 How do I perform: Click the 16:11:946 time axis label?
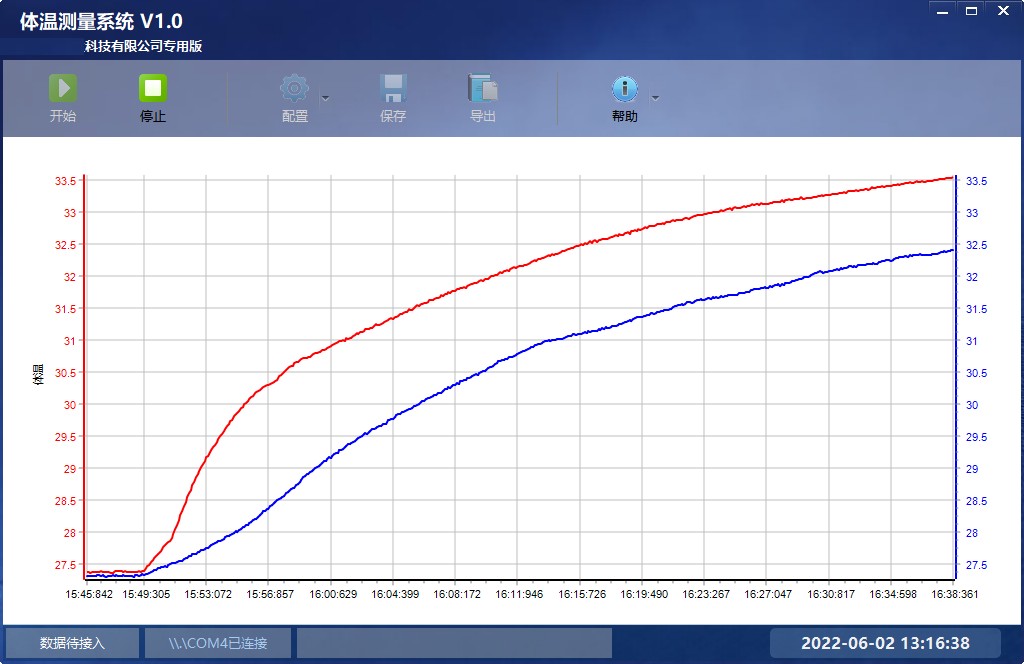[x=519, y=594]
